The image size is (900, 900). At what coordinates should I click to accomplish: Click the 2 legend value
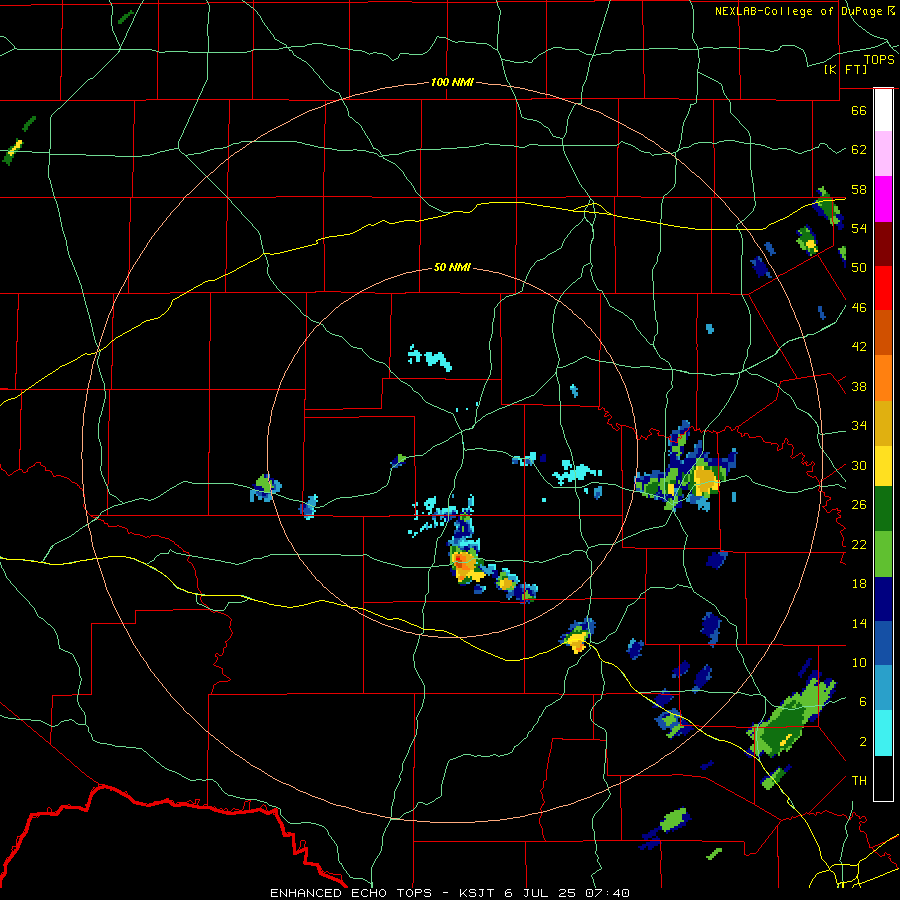click(863, 742)
